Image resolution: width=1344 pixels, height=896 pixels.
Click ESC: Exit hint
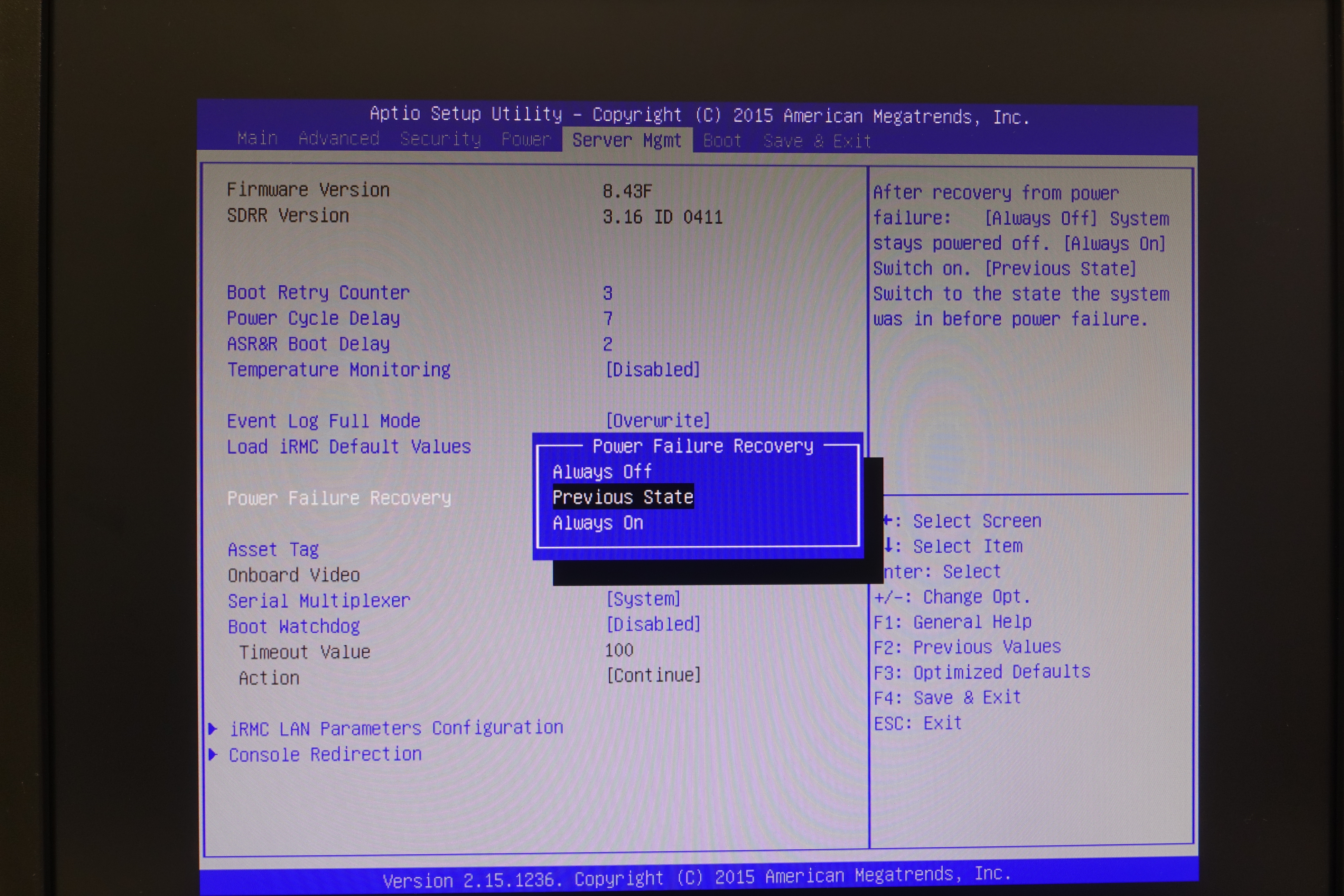(x=918, y=724)
